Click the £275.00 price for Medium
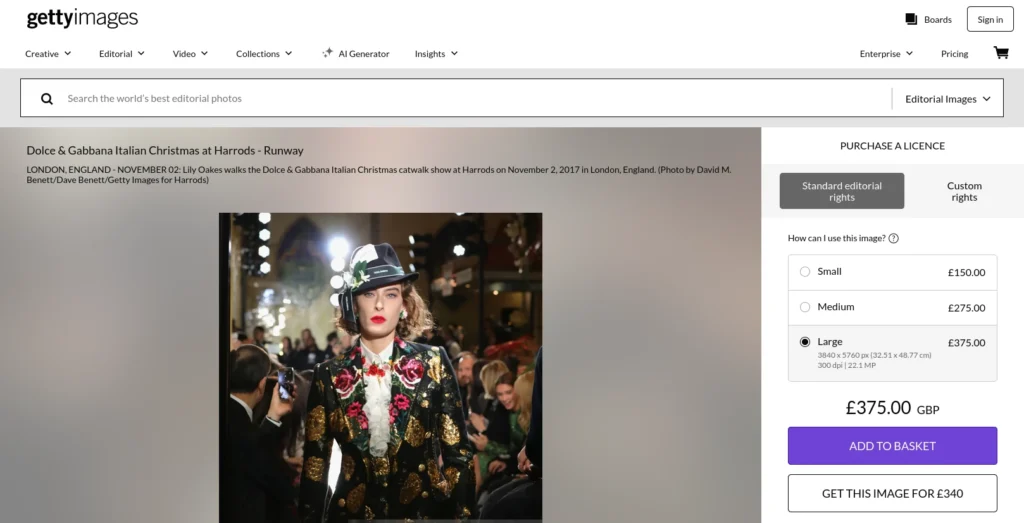Screen dimensions: 1024x523 (x=967, y=308)
